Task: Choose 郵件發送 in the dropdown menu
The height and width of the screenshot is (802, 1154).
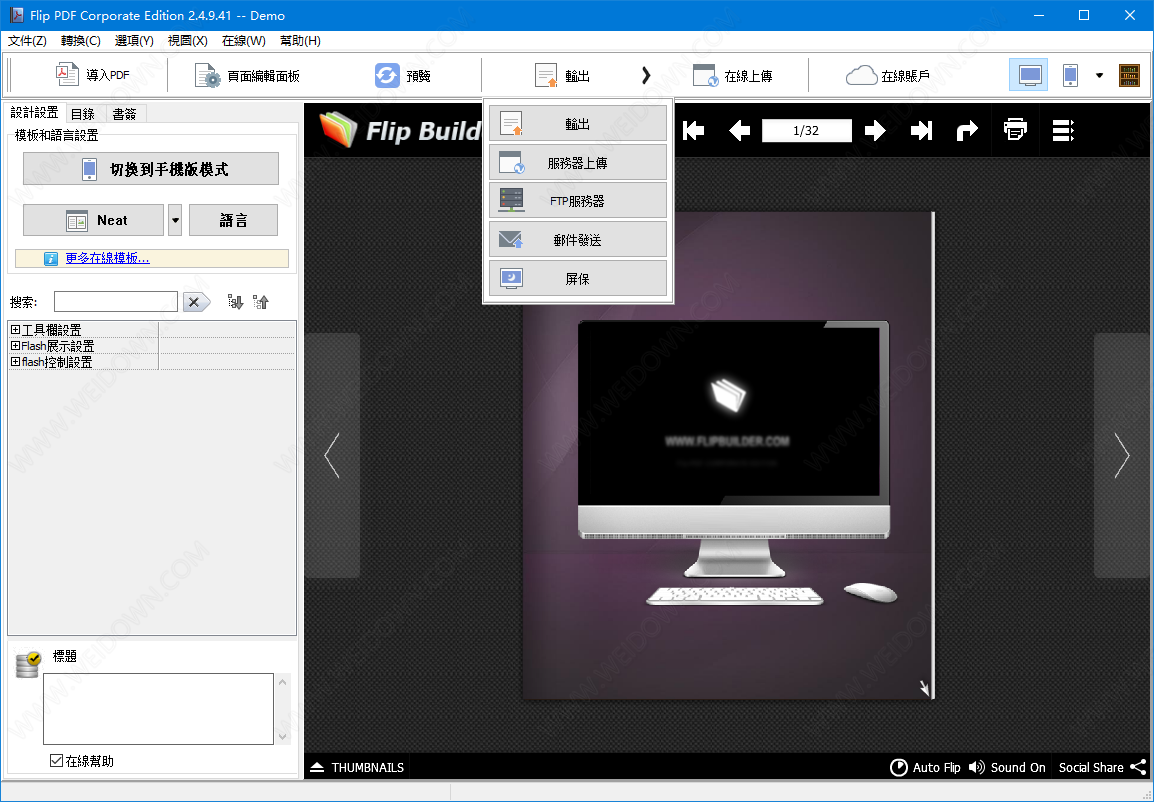Action: click(578, 240)
